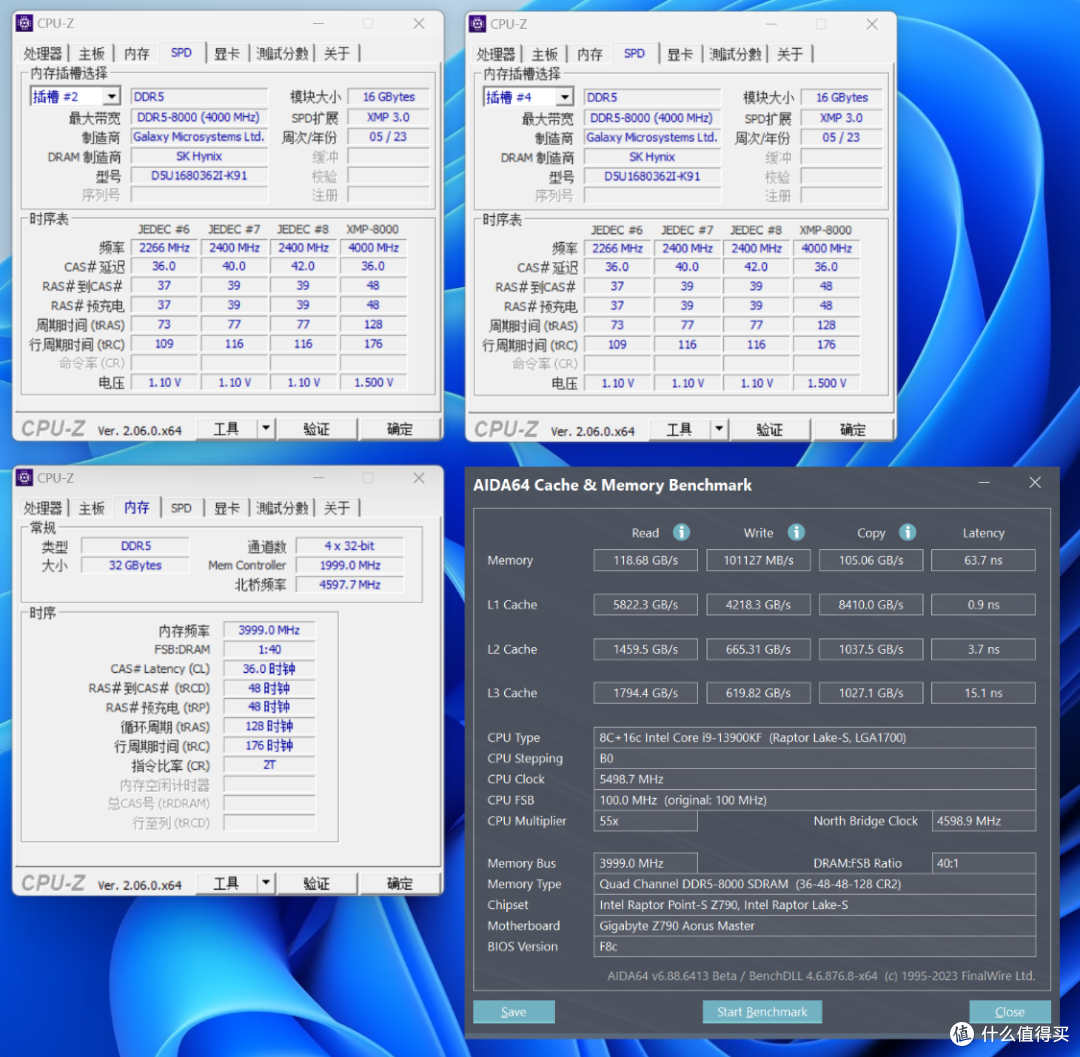
Task: Click model field D5U1680362I-K91 in slot #2 window
Action: pyautogui.click(x=199, y=176)
